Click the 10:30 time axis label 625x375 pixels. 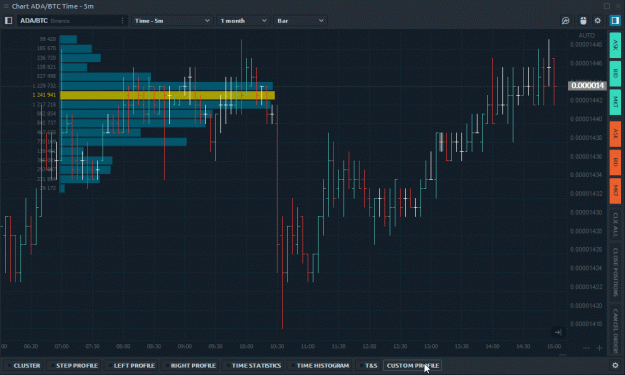(277, 346)
